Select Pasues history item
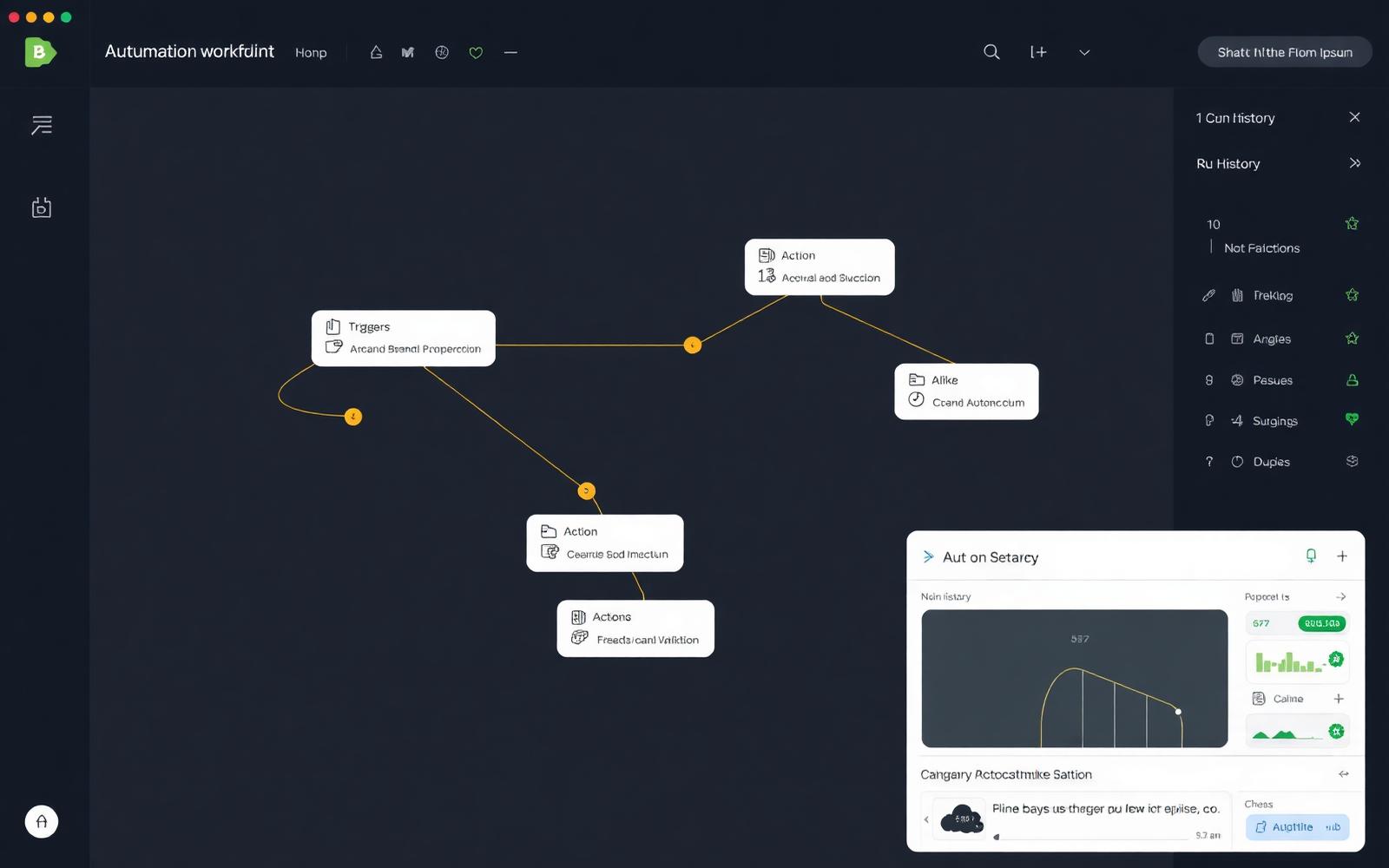 click(x=1273, y=380)
